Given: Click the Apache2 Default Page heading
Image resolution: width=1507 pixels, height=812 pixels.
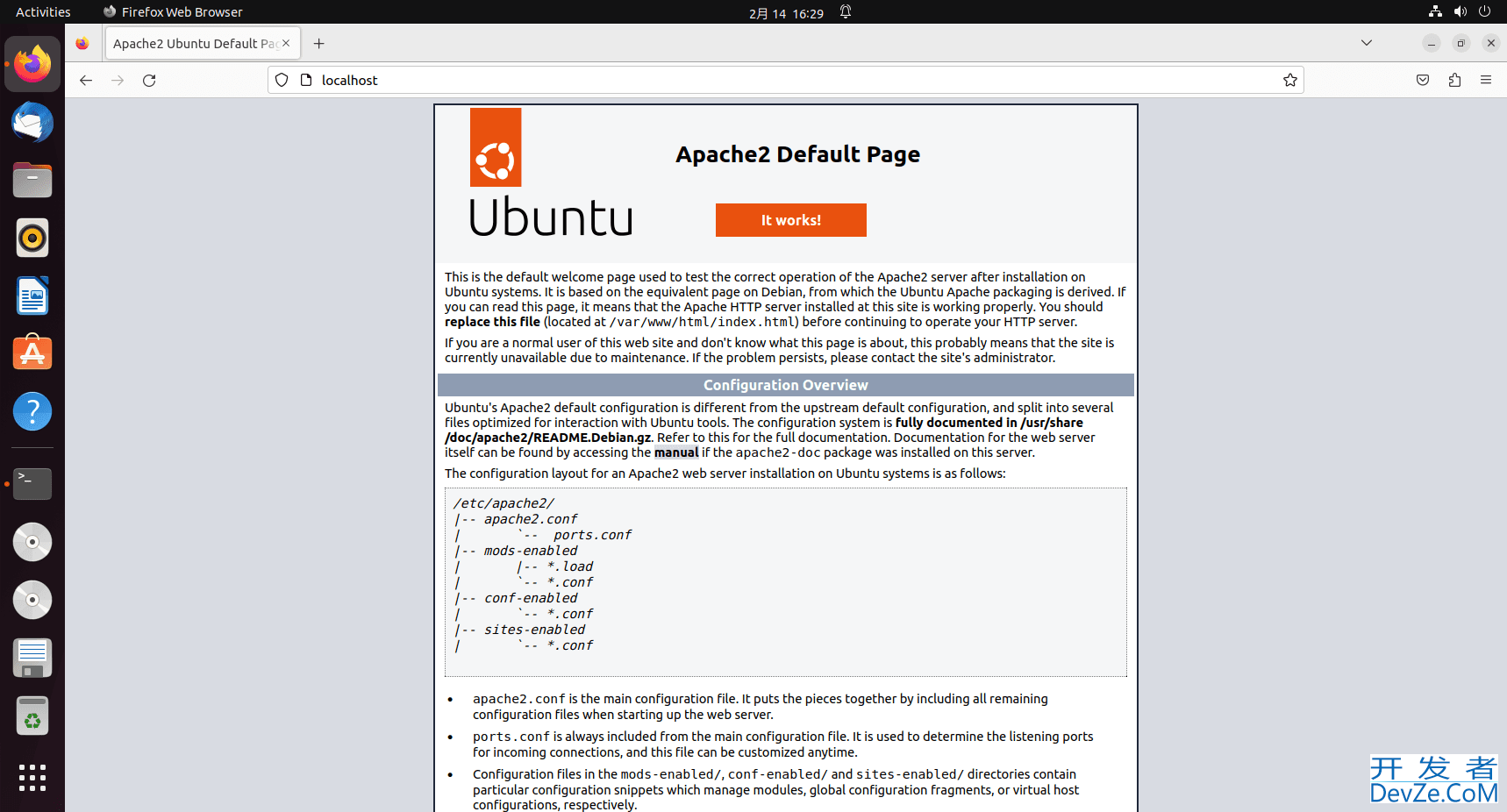Looking at the screenshot, I should coord(797,154).
